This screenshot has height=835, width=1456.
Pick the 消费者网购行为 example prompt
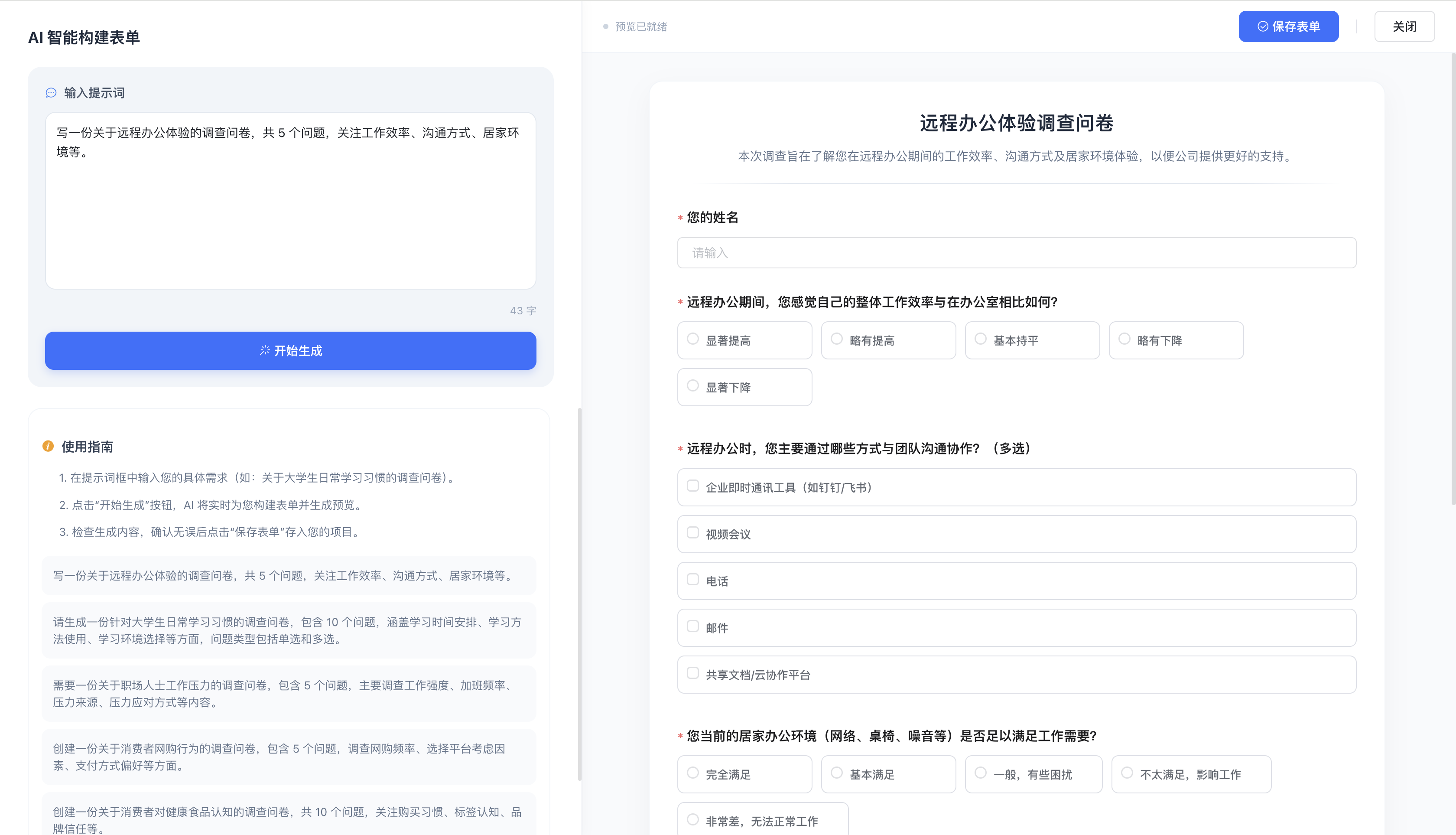click(x=289, y=757)
